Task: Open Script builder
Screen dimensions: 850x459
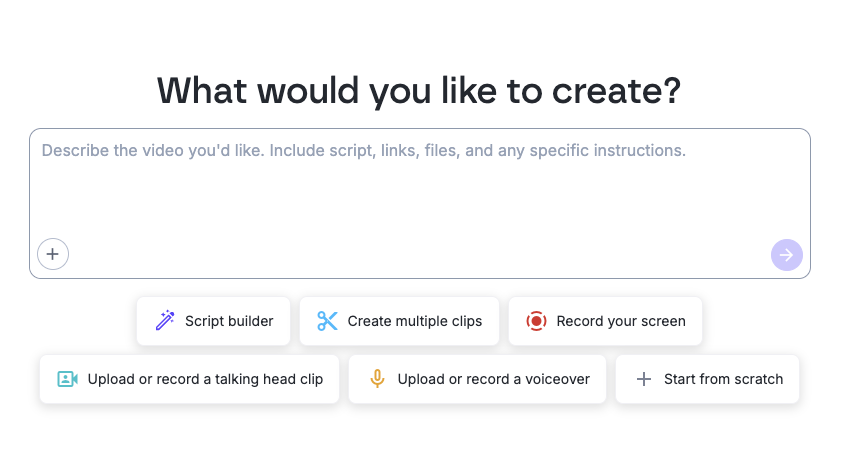Action: [214, 321]
